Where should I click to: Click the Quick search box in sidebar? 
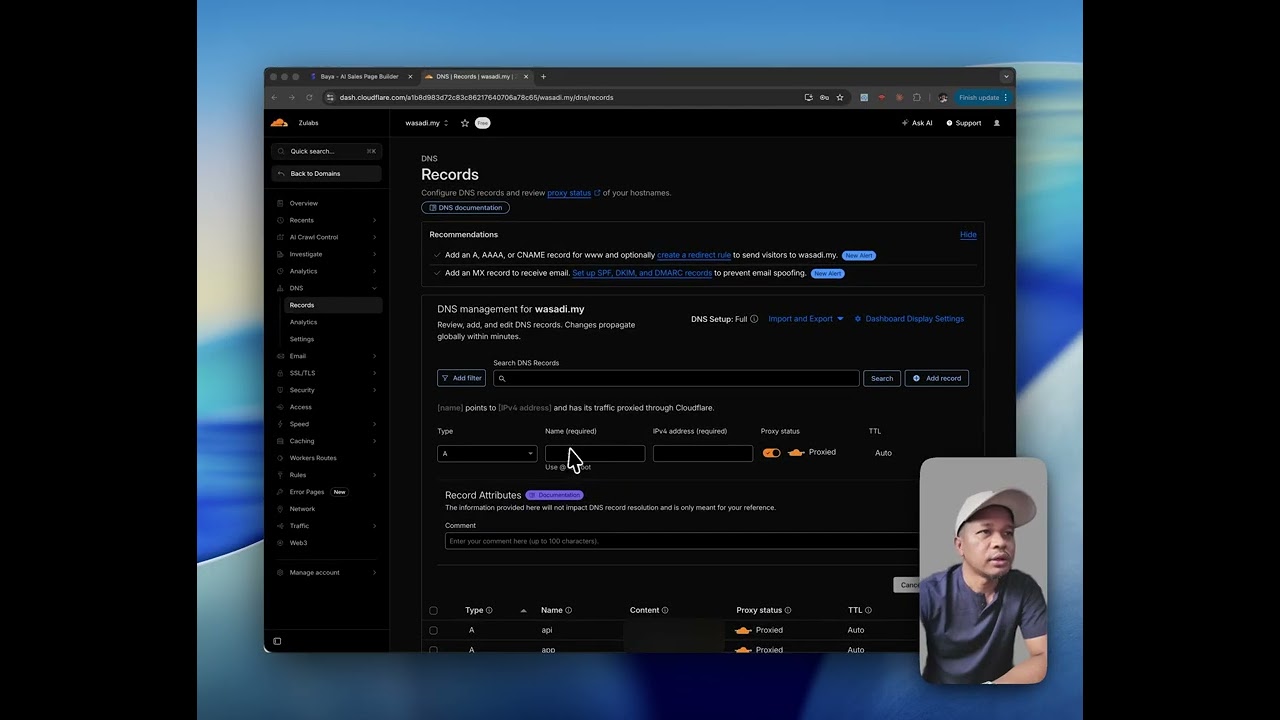[326, 151]
